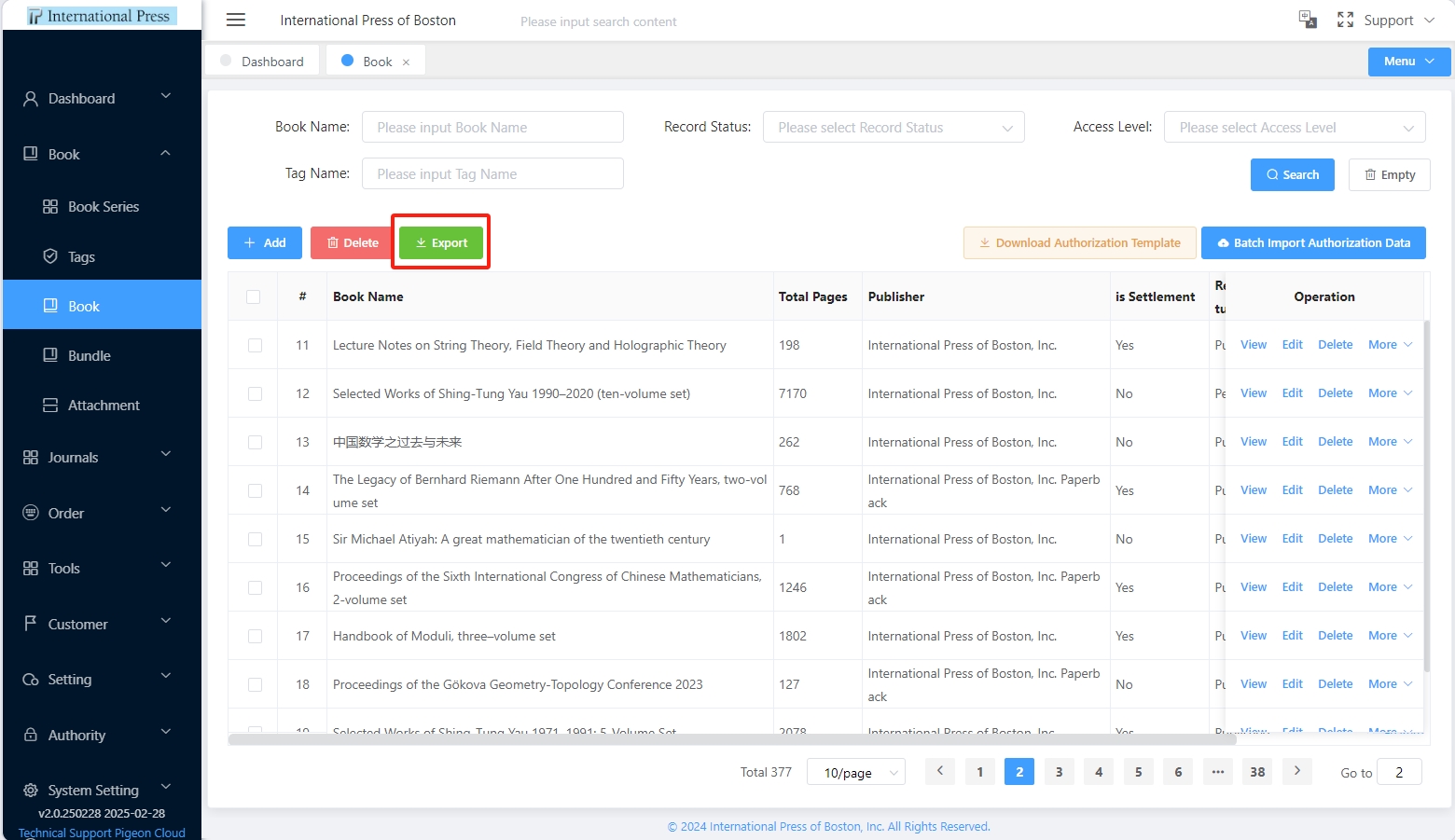The width and height of the screenshot is (1455, 840).
Task: Check the row 14 checkbox
Action: coord(255,490)
